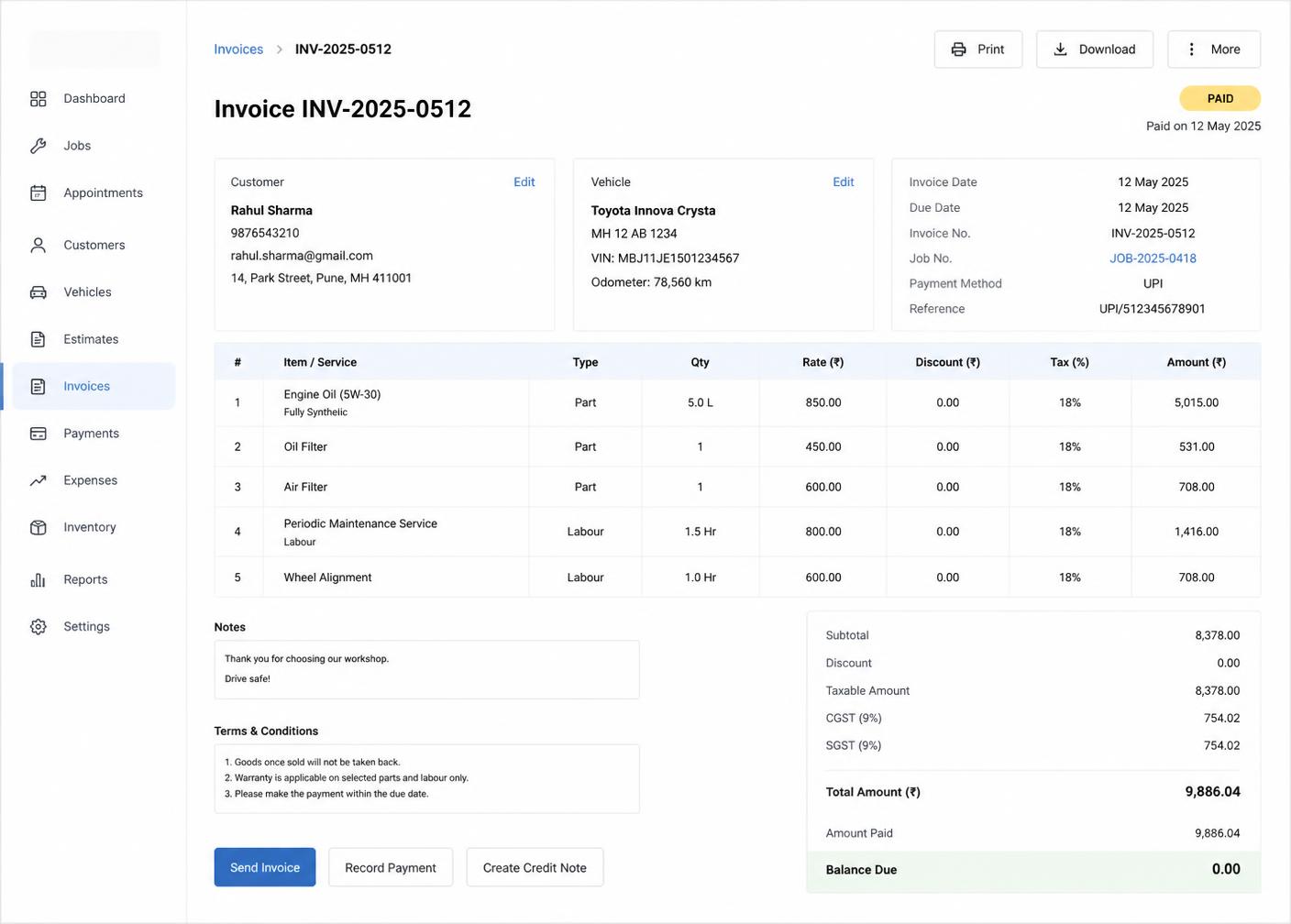Click the Discount (₹) column header

tap(948, 363)
